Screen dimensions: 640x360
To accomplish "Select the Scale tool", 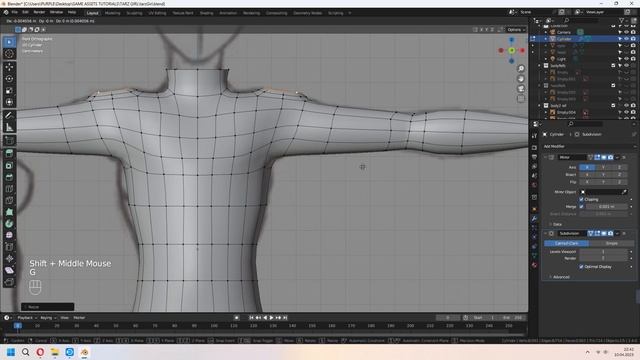I will (x=9, y=90).
